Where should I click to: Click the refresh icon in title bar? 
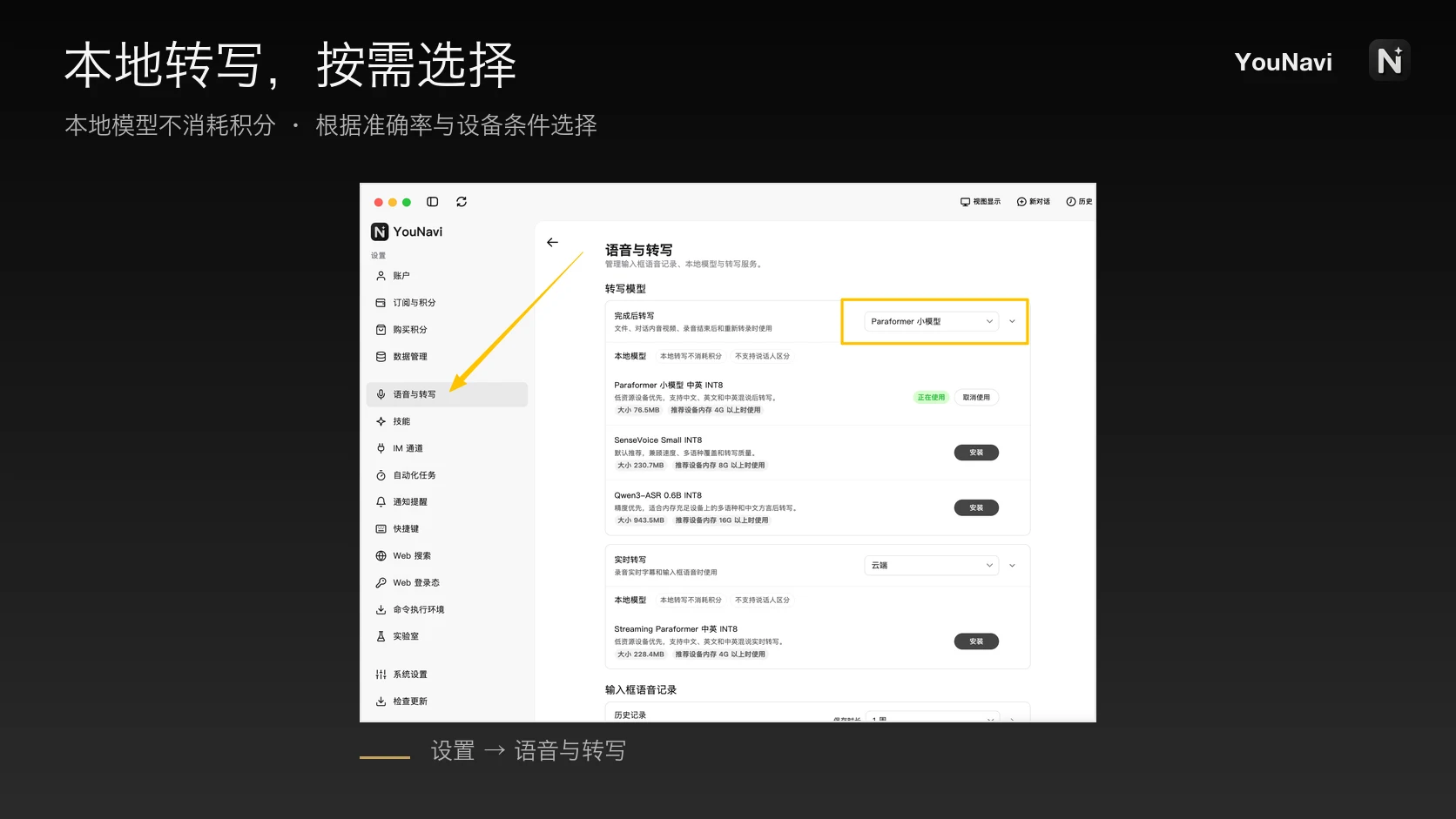click(462, 202)
